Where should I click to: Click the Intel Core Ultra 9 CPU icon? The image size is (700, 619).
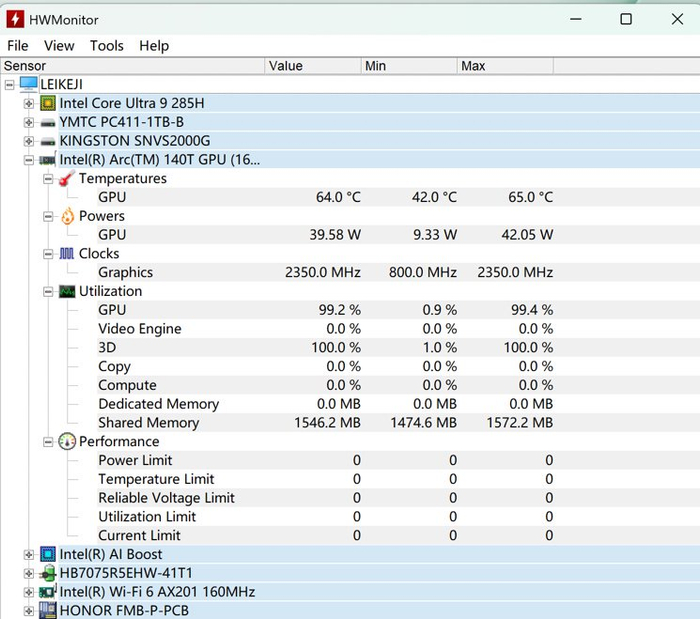click(48, 103)
